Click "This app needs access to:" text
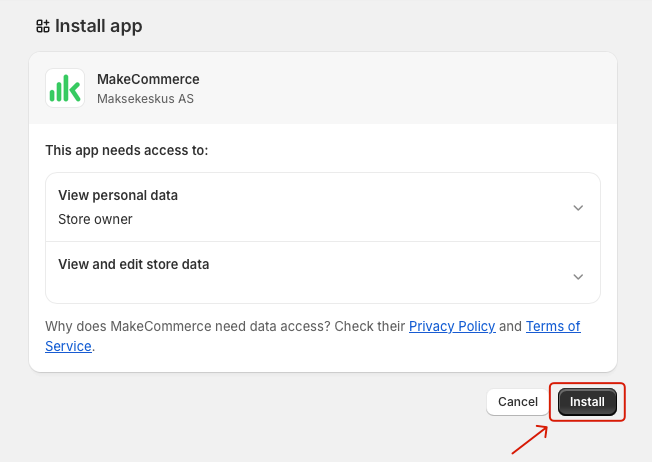652x462 pixels. coord(126,150)
